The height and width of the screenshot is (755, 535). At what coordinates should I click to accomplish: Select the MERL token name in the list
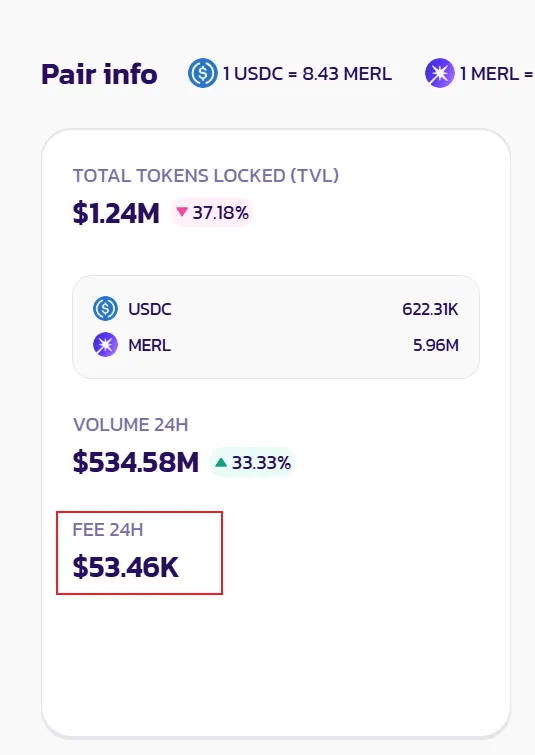tap(149, 345)
